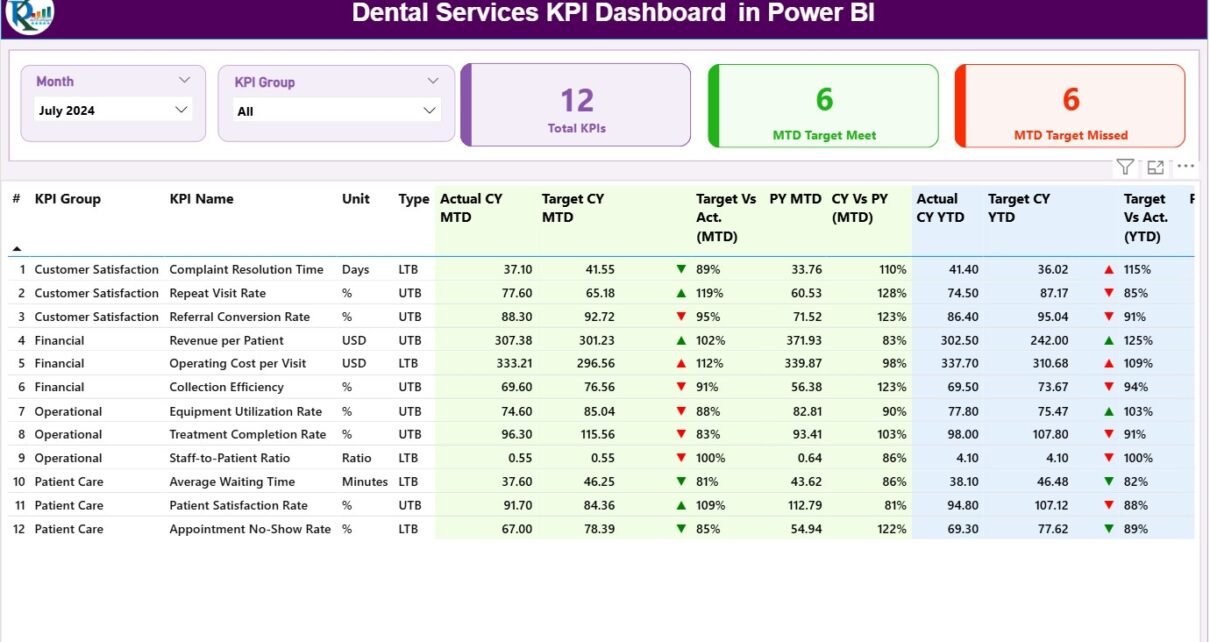The image size is (1210, 642).
Task: Click red down arrow for Collection Efficiency MTD
Action: (681, 387)
